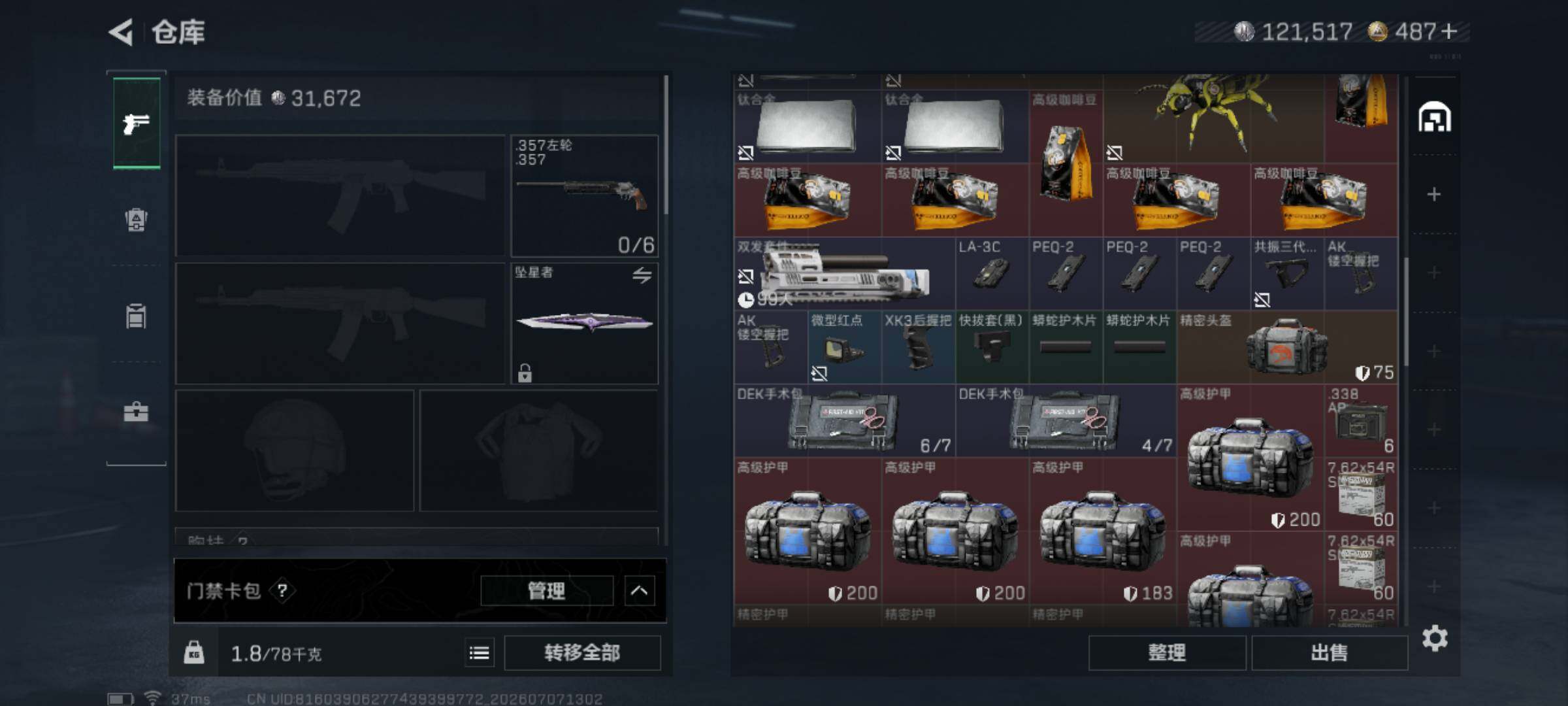Select the DEK手术包 showing 6/7
This screenshot has width=1568, height=706.
click(845, 421)
